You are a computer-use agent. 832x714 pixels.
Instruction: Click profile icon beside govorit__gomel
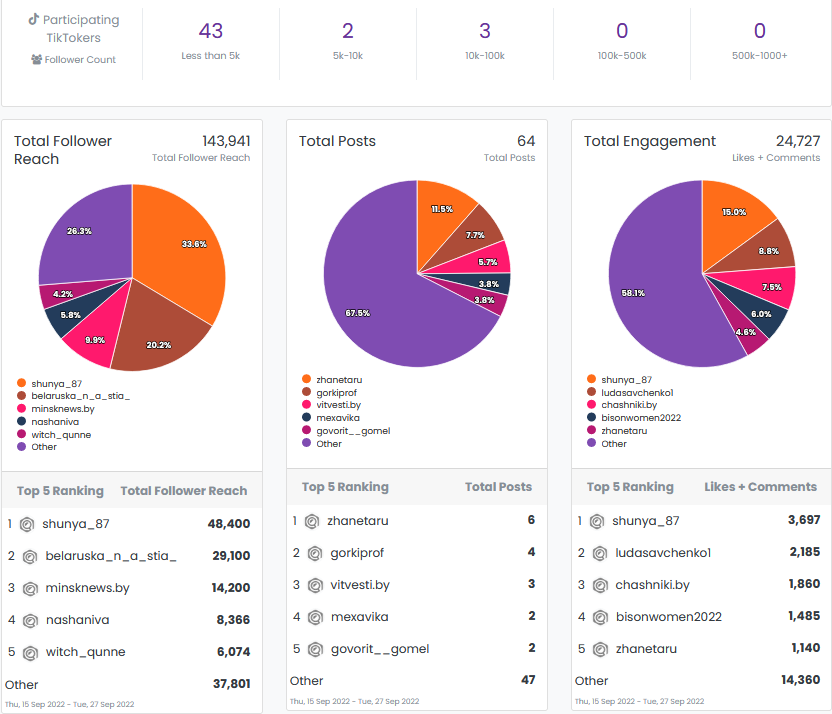(x=315, y=649)
